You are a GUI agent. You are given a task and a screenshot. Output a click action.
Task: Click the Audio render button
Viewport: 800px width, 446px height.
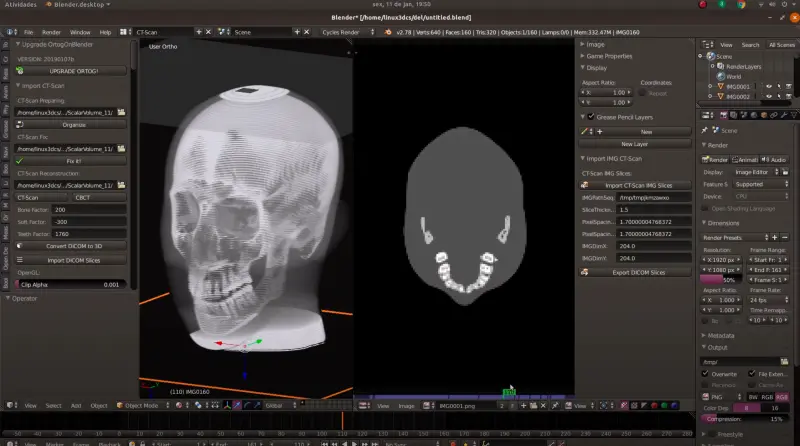click(x=774, y=160)
